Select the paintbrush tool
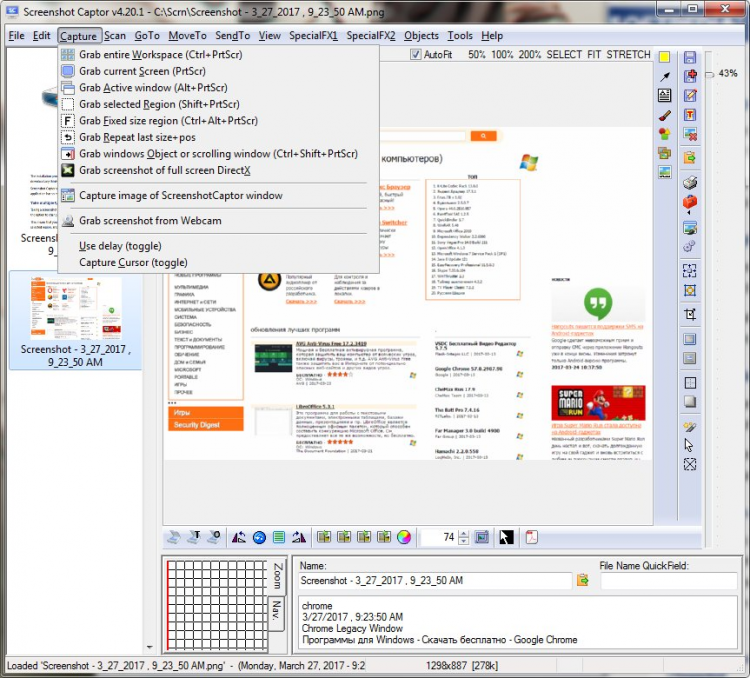750x678 pixels. pos(664,115)
